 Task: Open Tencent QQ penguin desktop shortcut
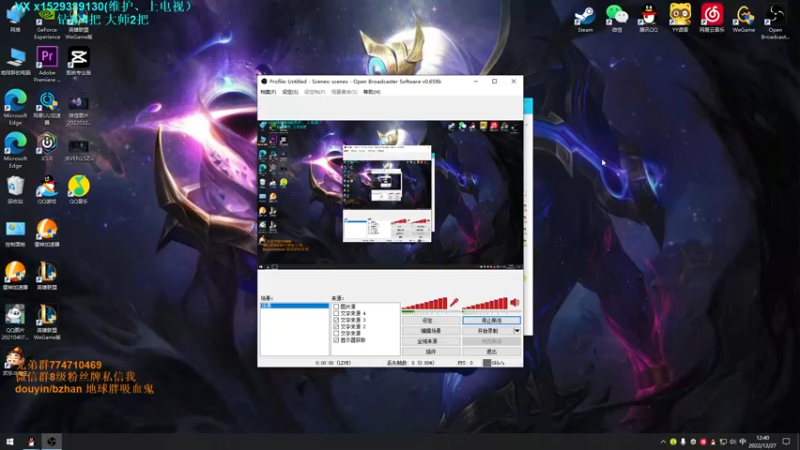[x=648, y=18]
